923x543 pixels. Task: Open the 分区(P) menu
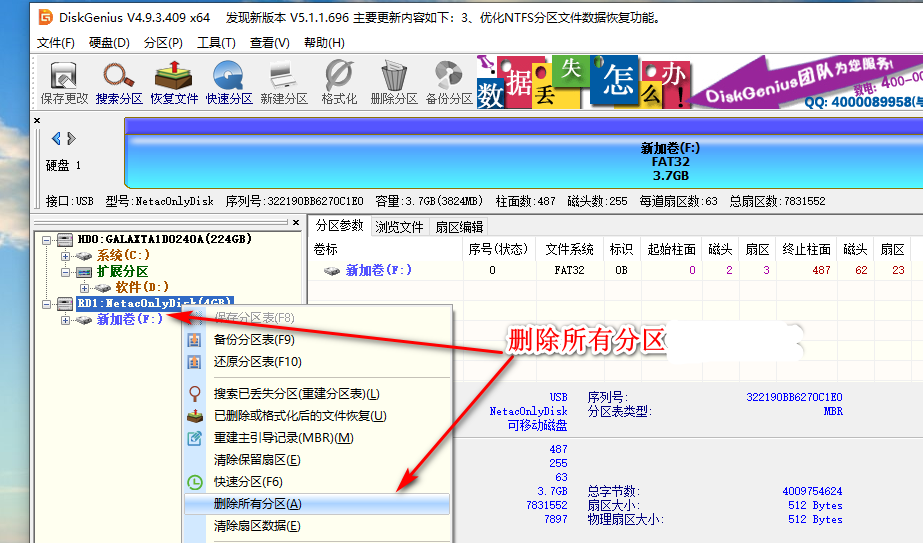click(163, 43)
